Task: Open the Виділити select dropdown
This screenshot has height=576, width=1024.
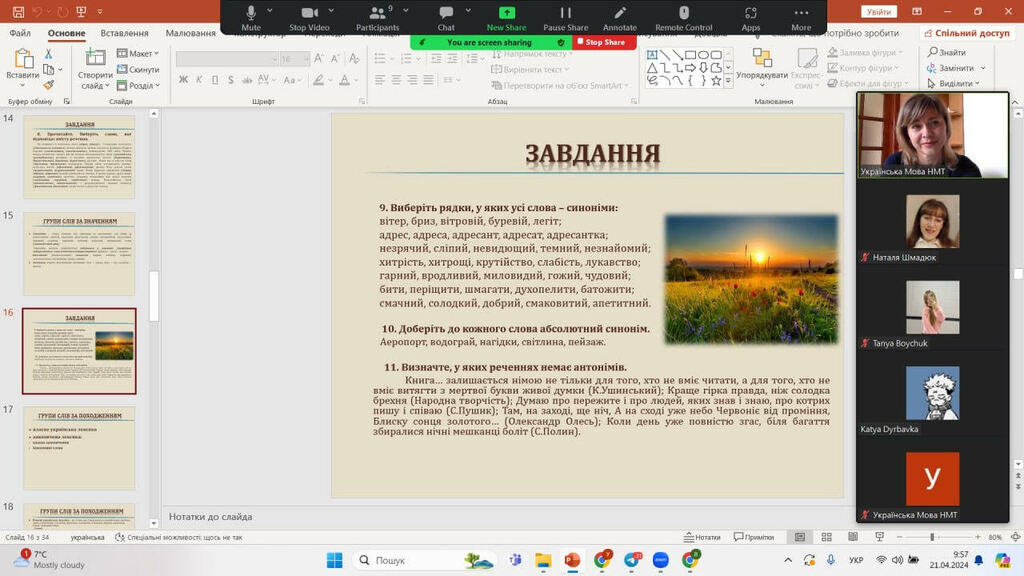Action: pos(955,84)
